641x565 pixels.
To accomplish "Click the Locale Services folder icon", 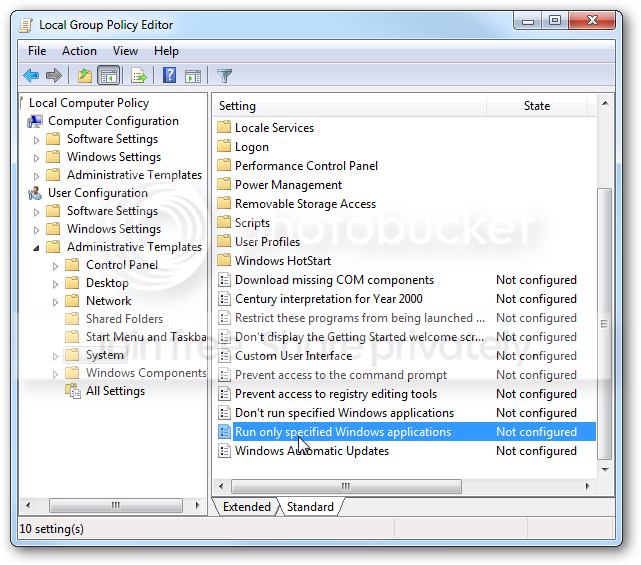I will [224, 127].
